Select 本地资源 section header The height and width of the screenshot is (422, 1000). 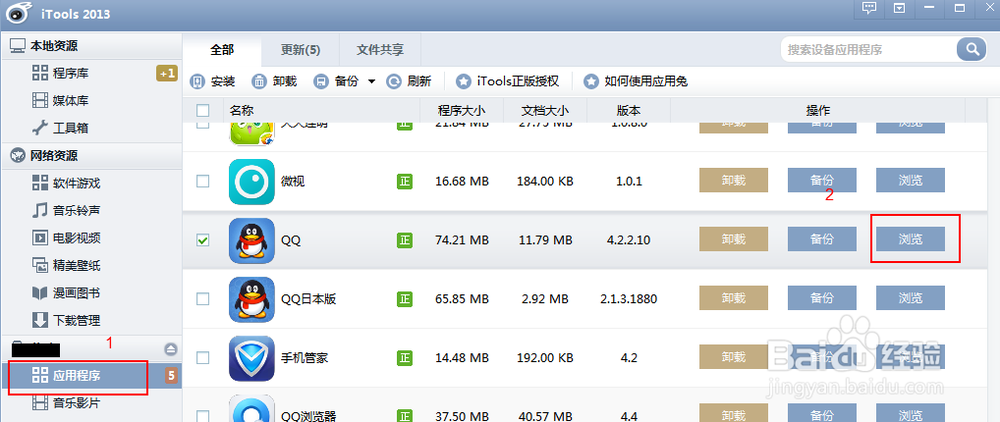(x=91, y=46)
